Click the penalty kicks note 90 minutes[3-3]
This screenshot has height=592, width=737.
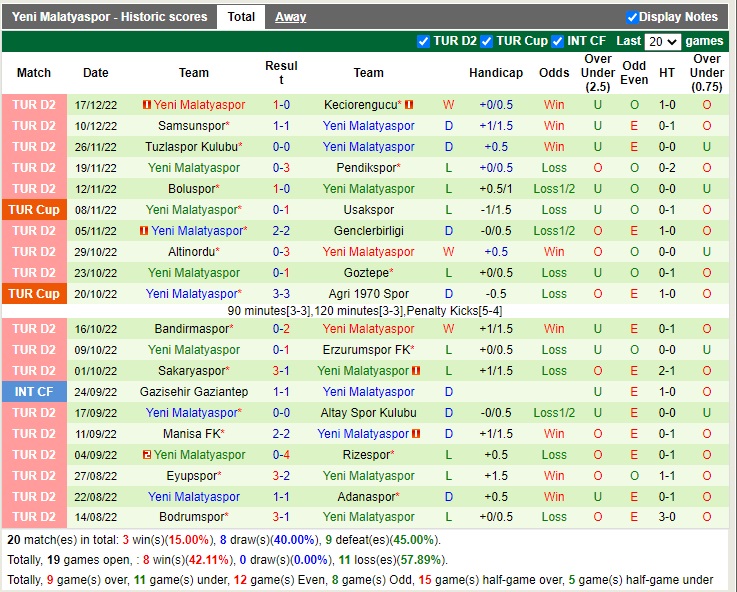click(x=365, y=311)
